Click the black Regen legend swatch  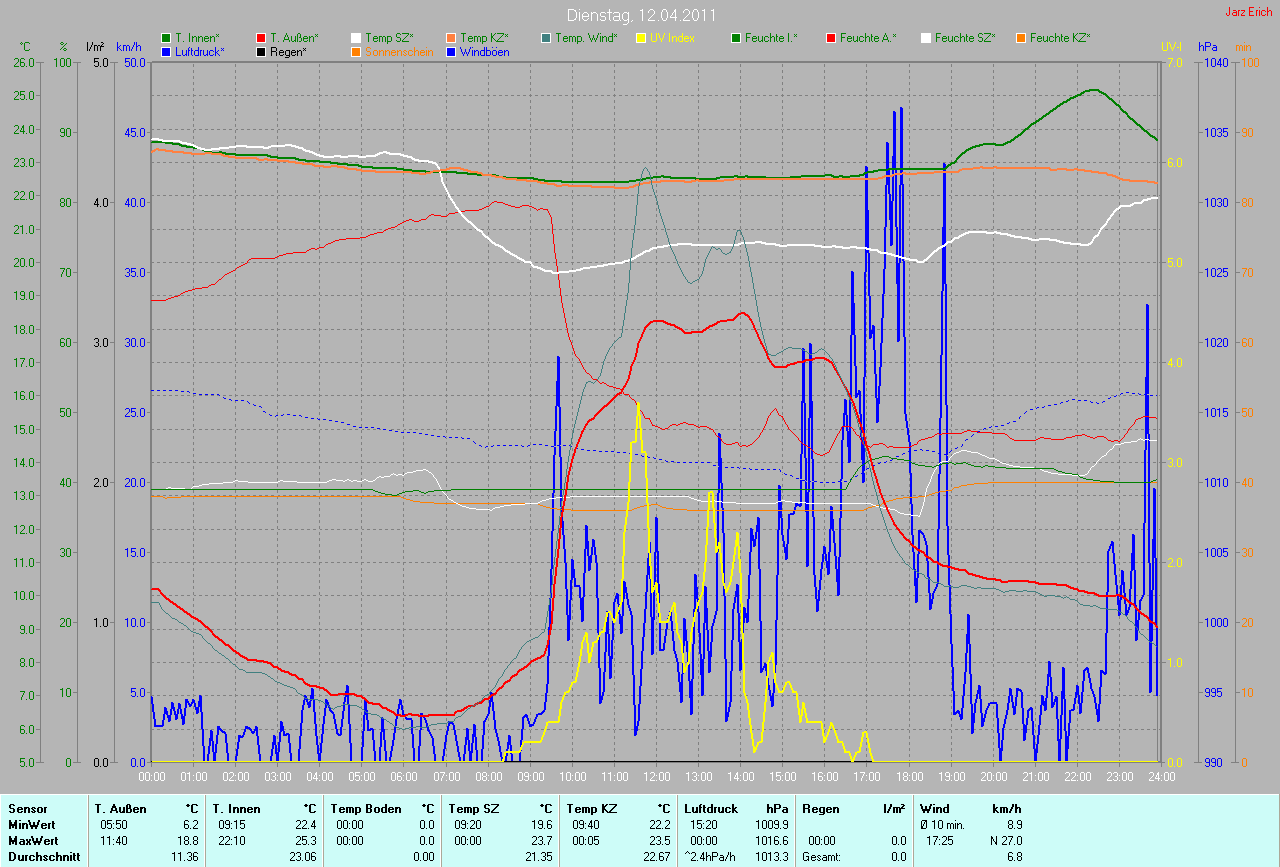tap(261, 51)
